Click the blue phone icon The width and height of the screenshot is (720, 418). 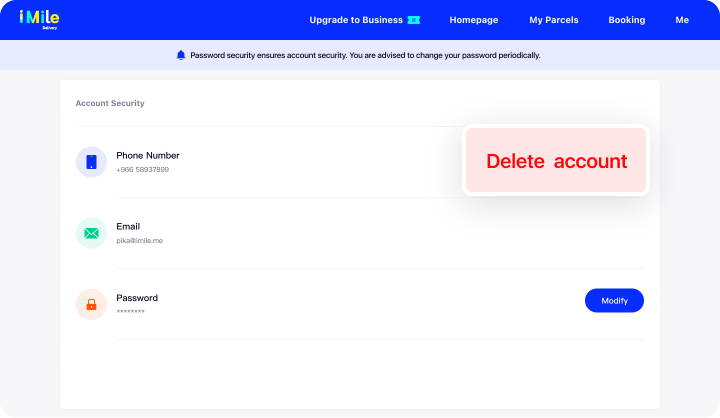click(91, 162)
